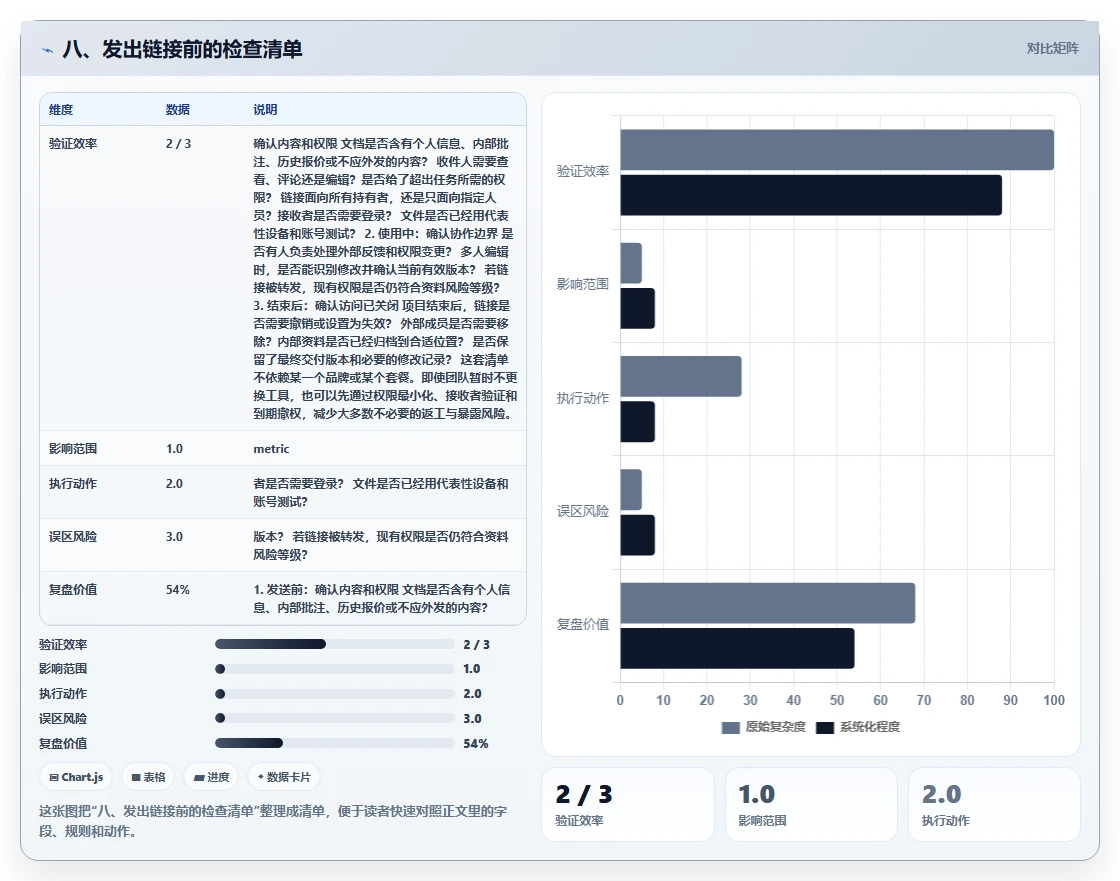Open the 1.0 影响范围 data card
The image size is (1120, 881).
pos(811,805)
